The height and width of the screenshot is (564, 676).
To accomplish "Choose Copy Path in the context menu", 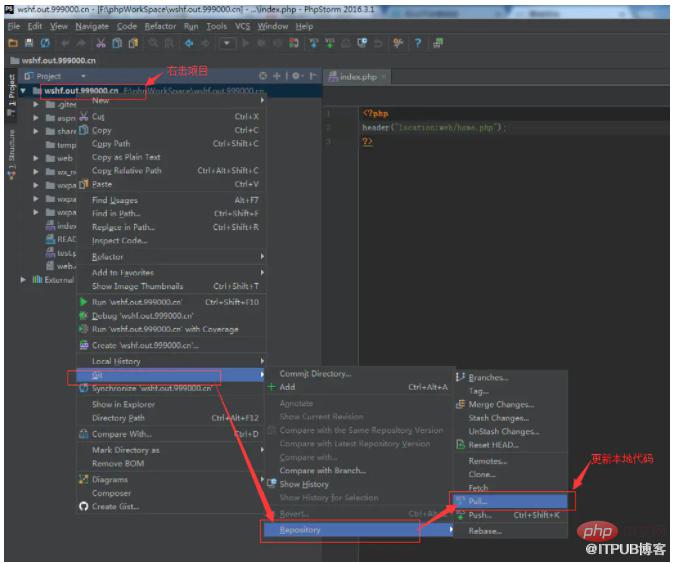I will [171, 144].
